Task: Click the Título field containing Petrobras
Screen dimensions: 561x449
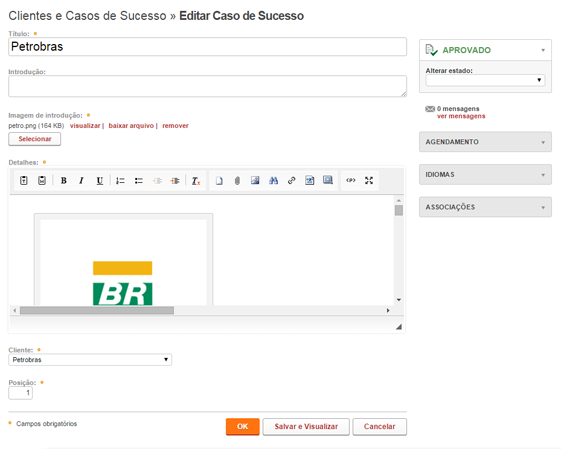Action: [208, 47]
